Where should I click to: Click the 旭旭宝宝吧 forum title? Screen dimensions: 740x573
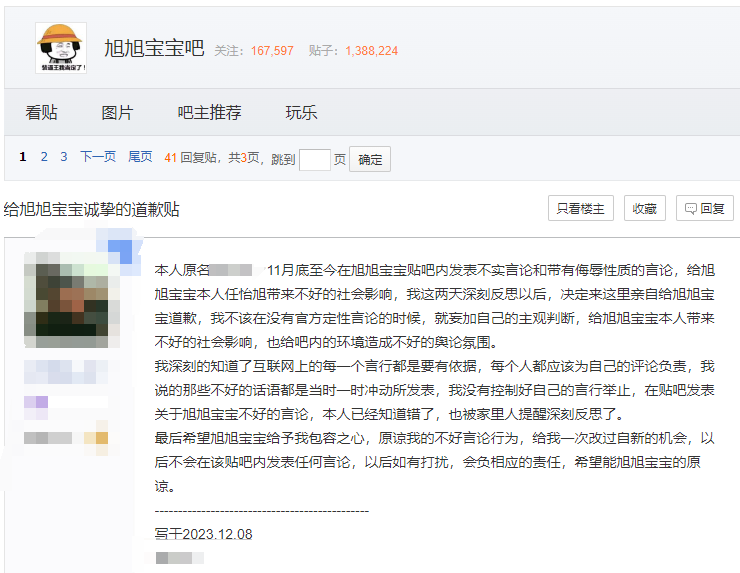point(154,49)
